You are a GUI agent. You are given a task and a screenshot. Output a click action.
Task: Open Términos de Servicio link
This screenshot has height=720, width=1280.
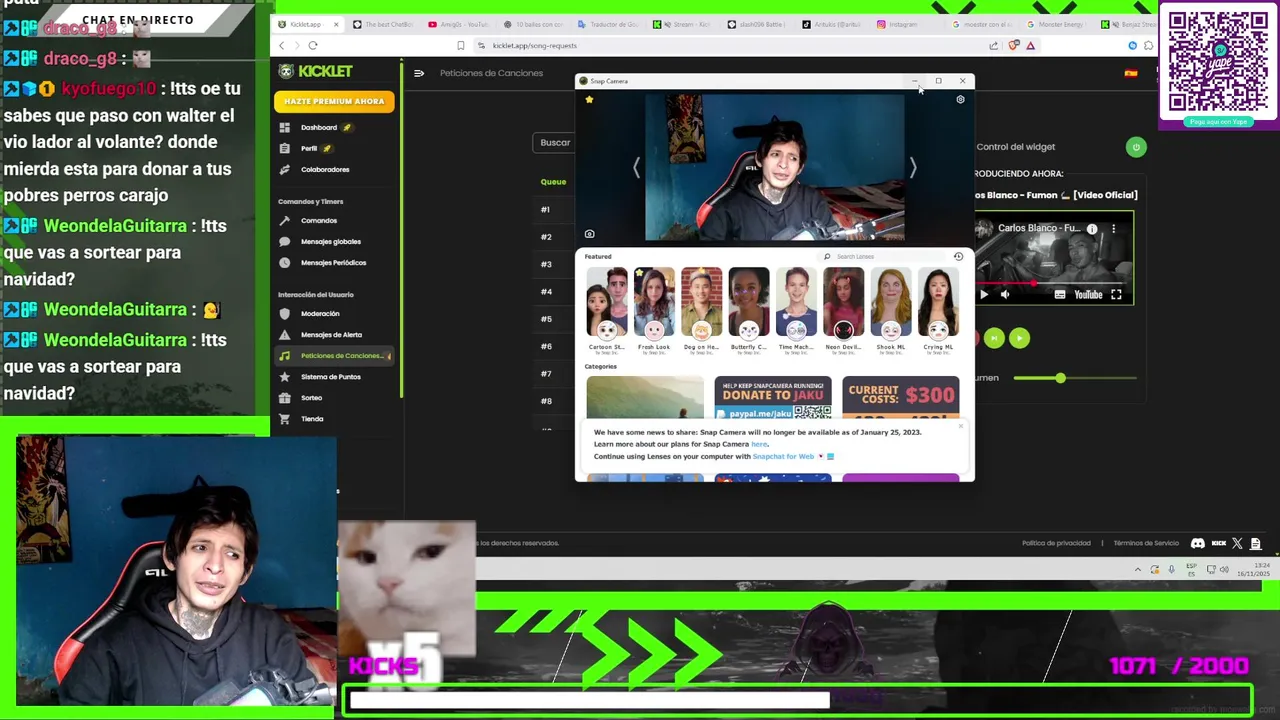pyautogui.click(x=1146, y=543)
